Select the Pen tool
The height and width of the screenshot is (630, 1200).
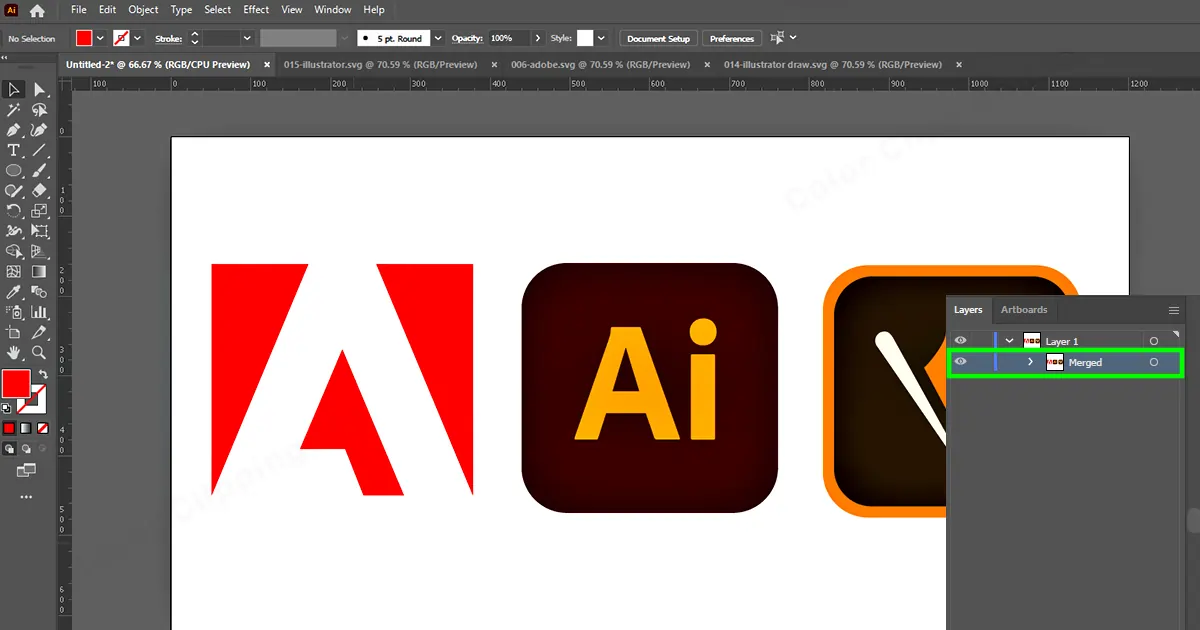click(x=14, y=131)
